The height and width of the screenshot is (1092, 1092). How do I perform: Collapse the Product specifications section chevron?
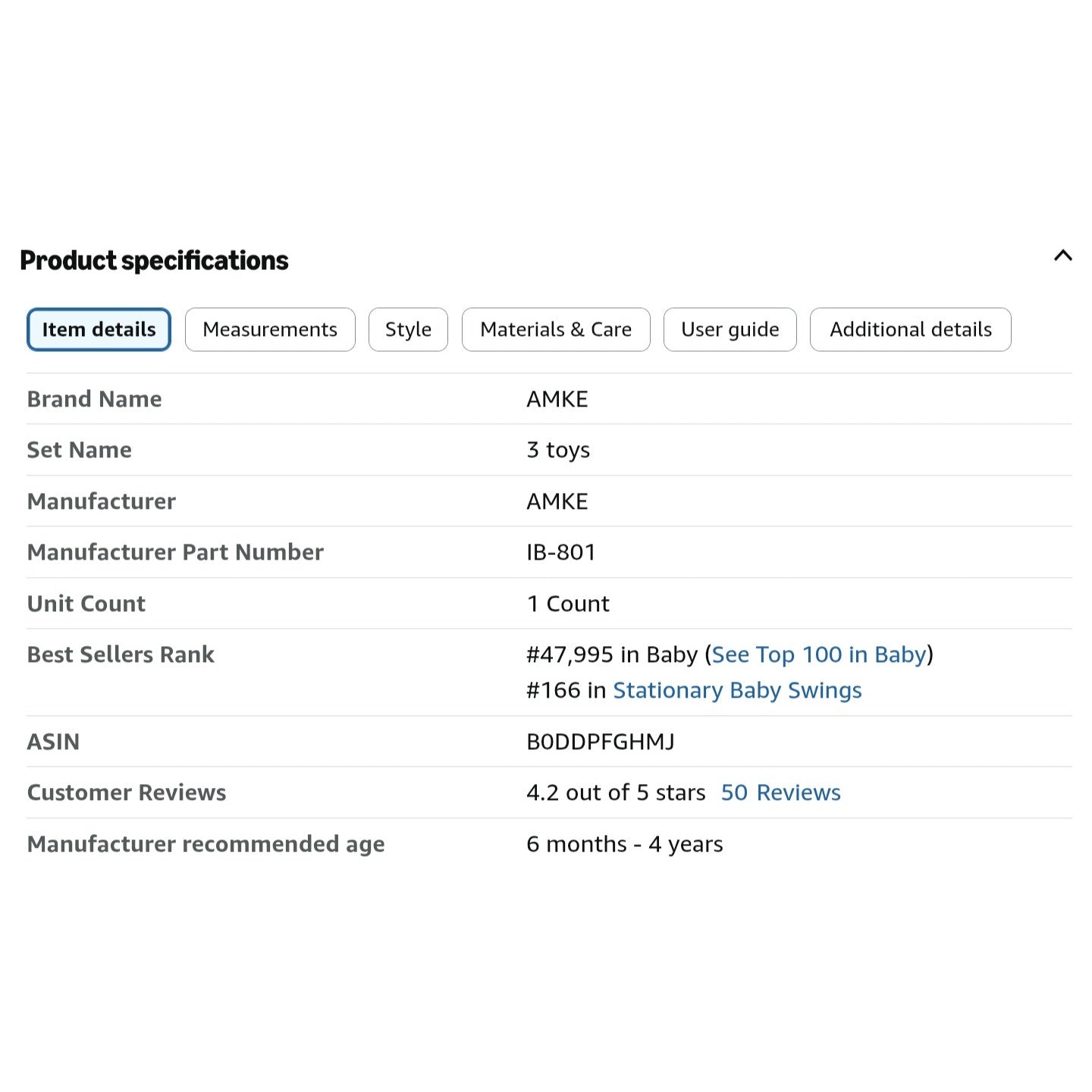[x=1062, y=256]
